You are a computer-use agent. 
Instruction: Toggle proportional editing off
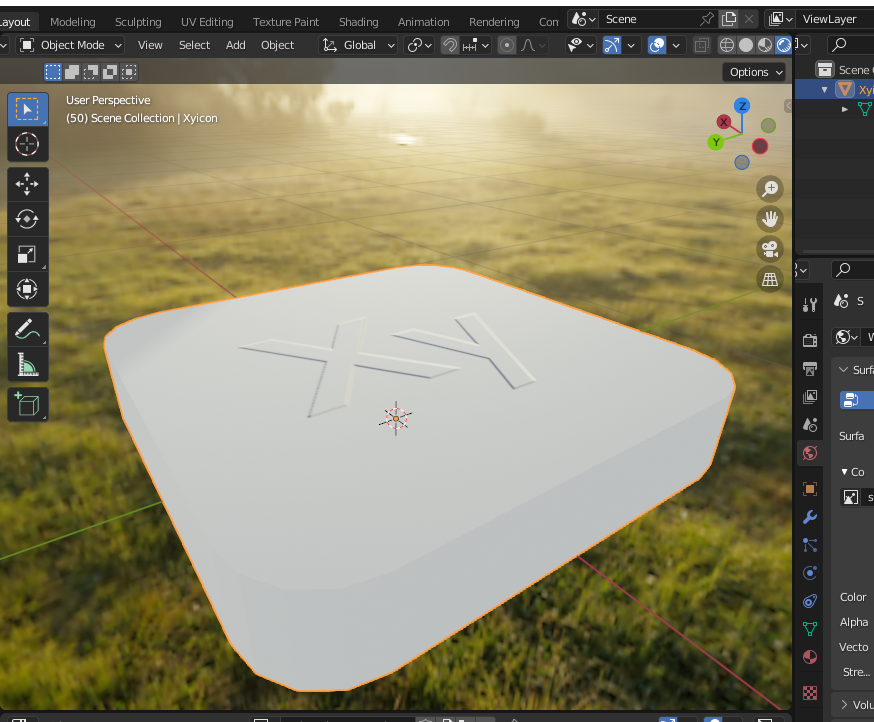[x=505, y=44]
